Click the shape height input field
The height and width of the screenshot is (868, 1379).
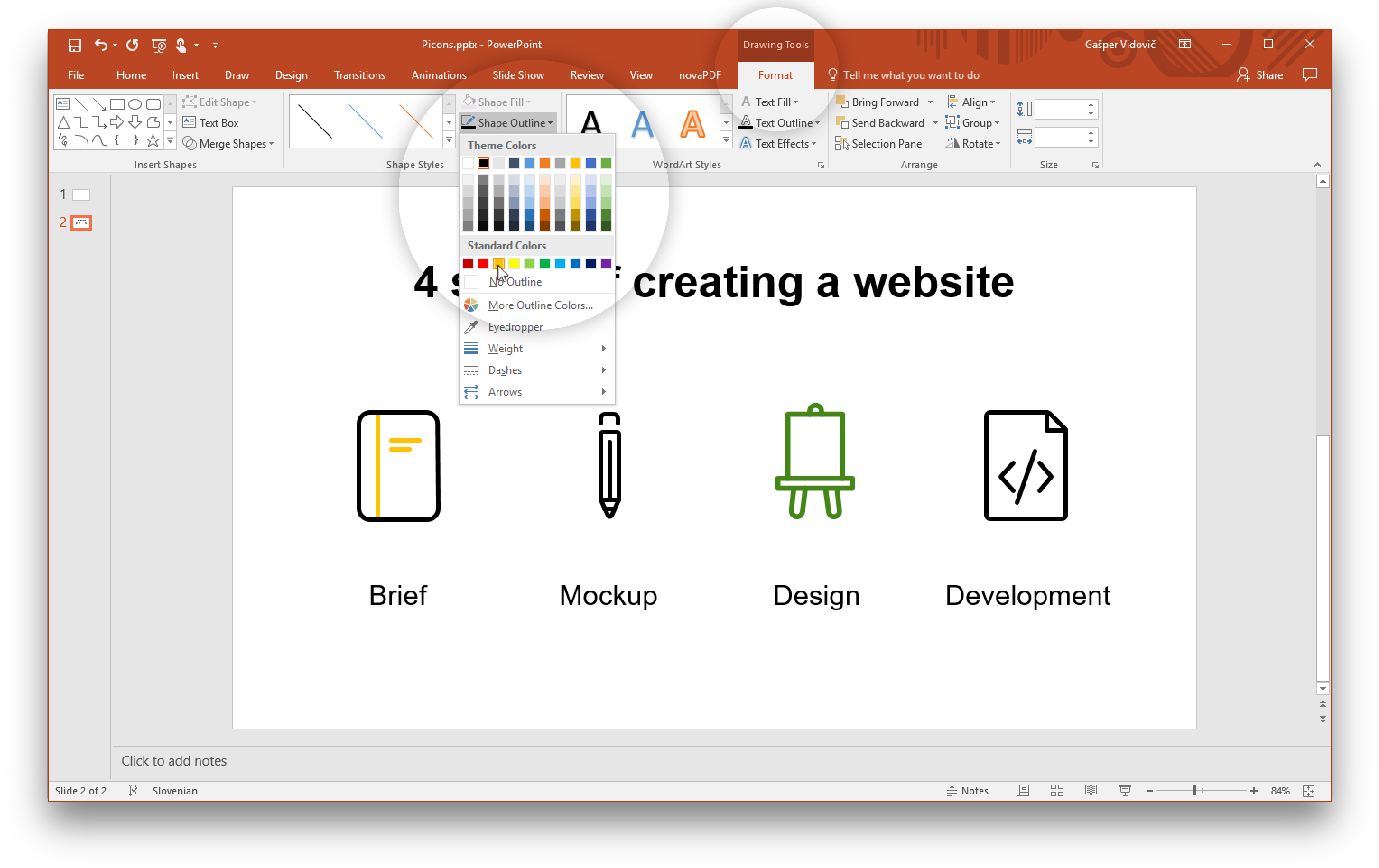click(x=1059, y=108)
